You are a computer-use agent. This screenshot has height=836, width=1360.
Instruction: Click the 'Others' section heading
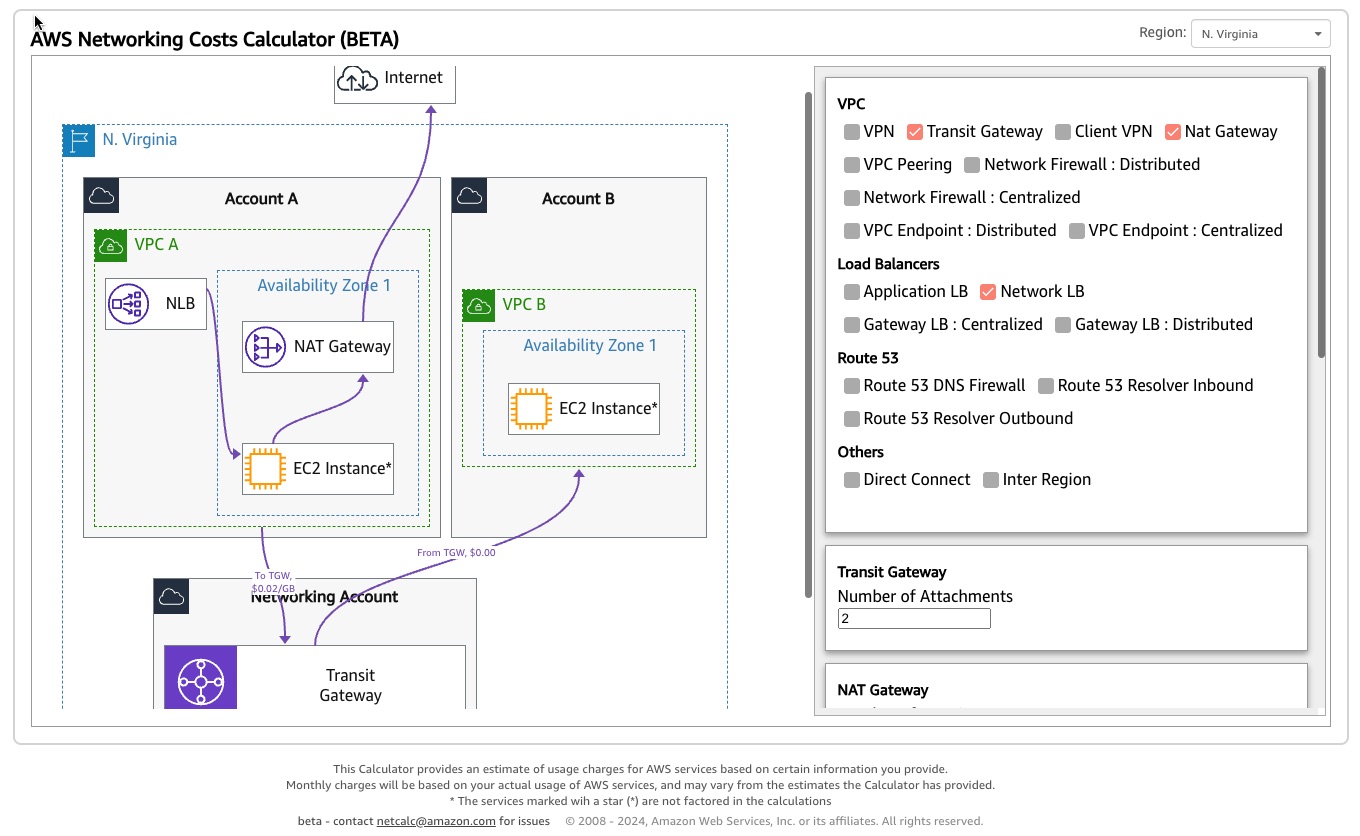click(861, 452)
